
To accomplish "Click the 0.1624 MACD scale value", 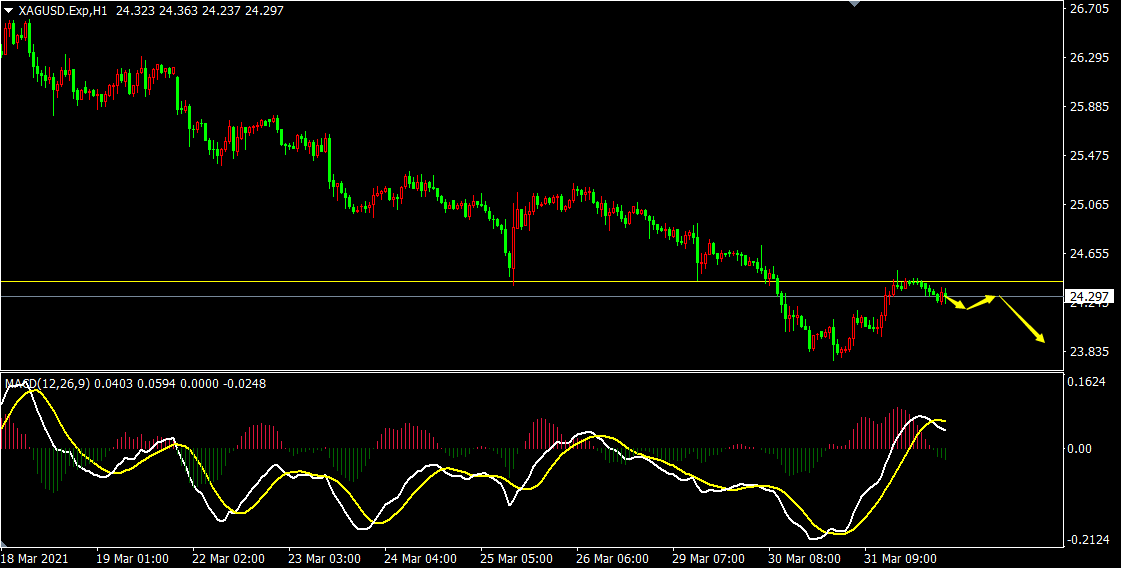I will pyautogui.click(x=1089, y=383).
